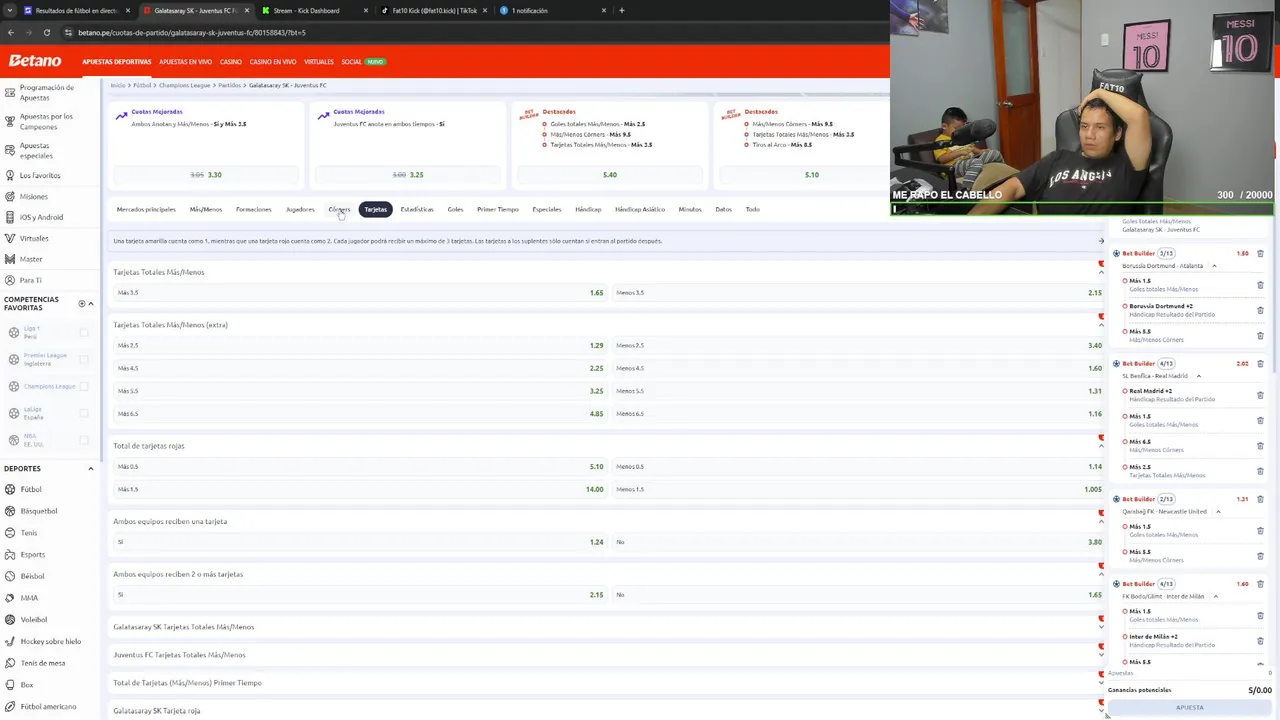The width and height of the screenshot is (1280, 720).
Task: Click the Los Favoritos badge icon
Action: tap(10, 175)
